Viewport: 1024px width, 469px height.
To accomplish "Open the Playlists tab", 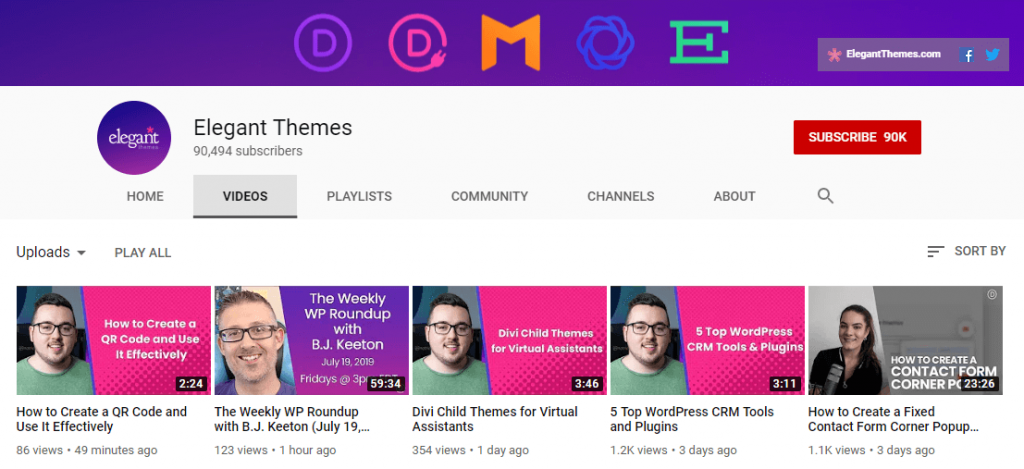I will click(359, 196).
